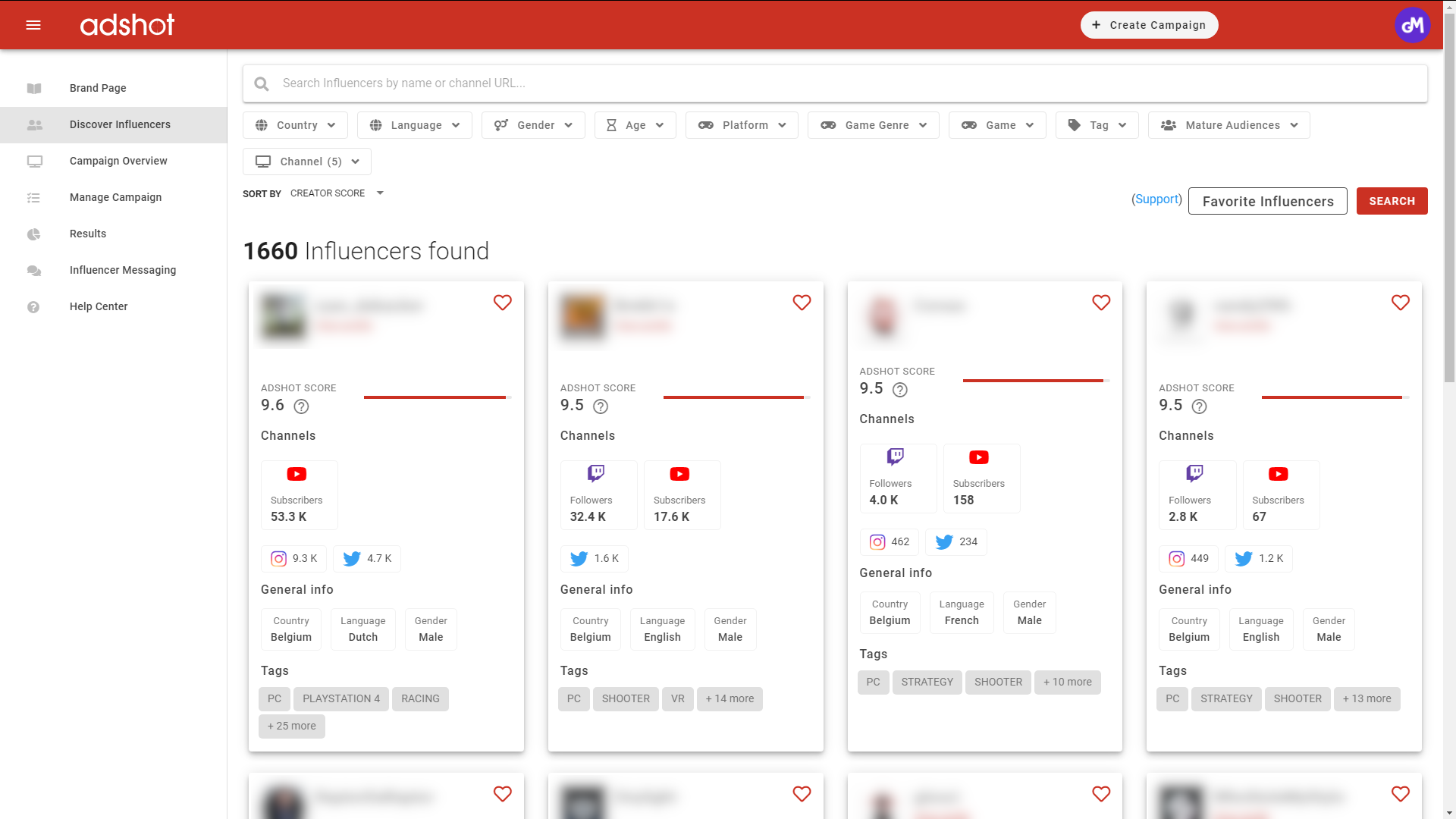Viewport: 1456px width, 819px height.
Task: Click the Instagram 9.3 K badge
Action: [294, 559]
